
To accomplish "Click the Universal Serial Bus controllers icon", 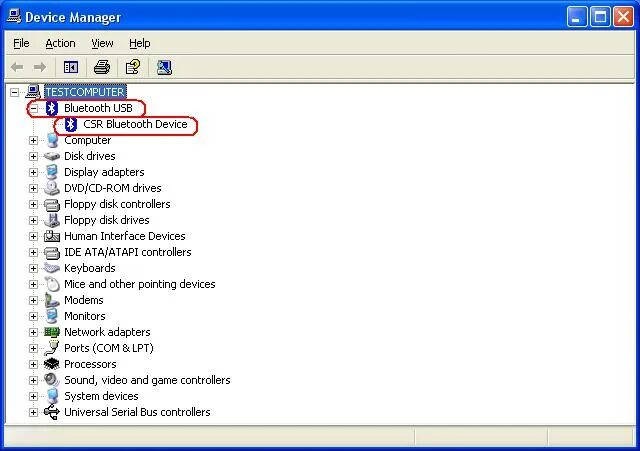I will [51, 412].
